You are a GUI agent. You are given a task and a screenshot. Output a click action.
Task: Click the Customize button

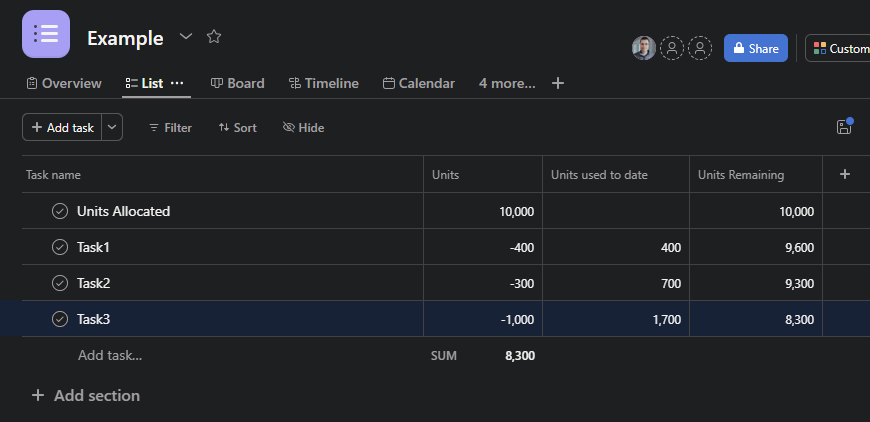tap(840, 48)
